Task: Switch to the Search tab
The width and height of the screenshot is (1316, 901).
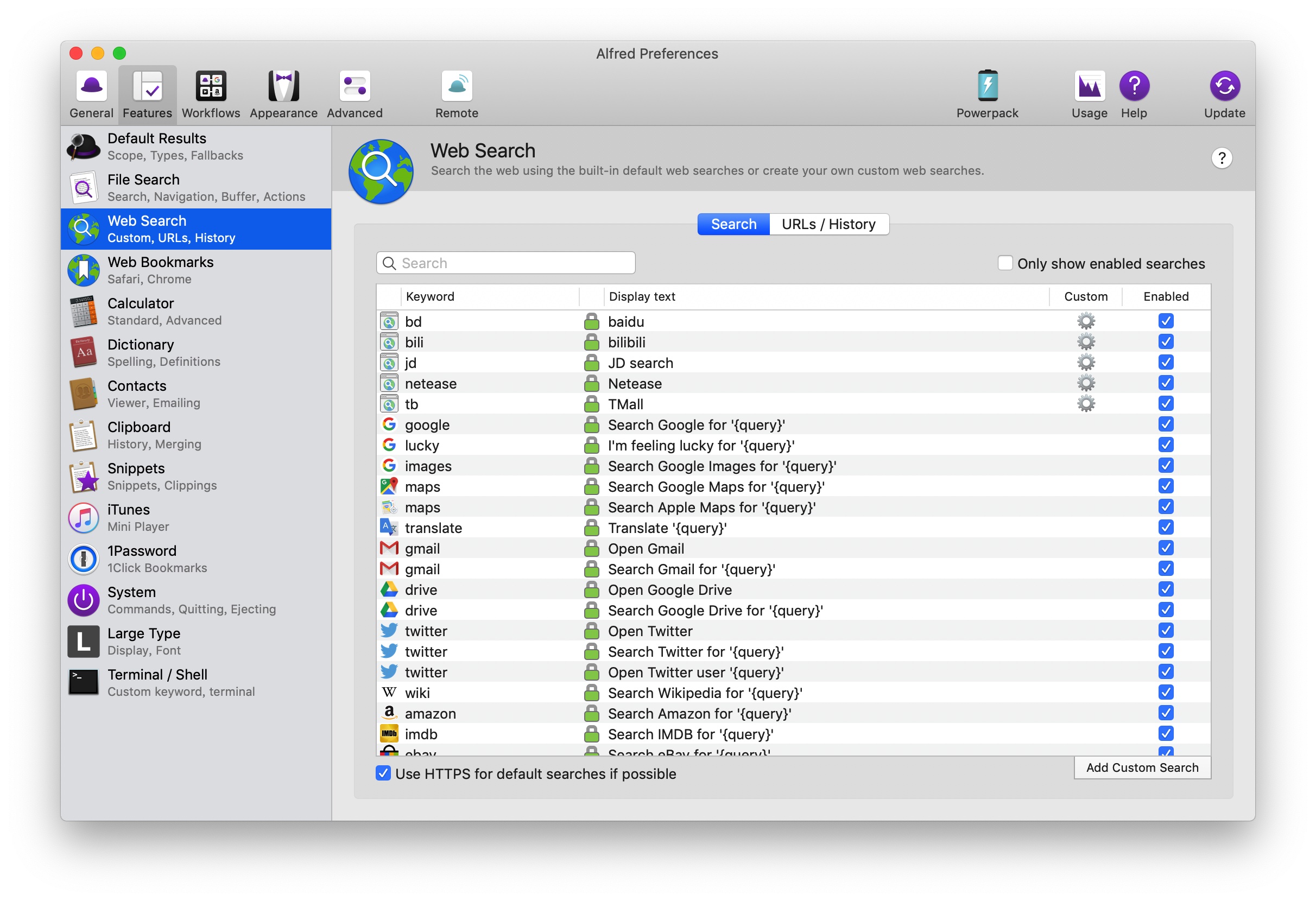Action: 733,225
